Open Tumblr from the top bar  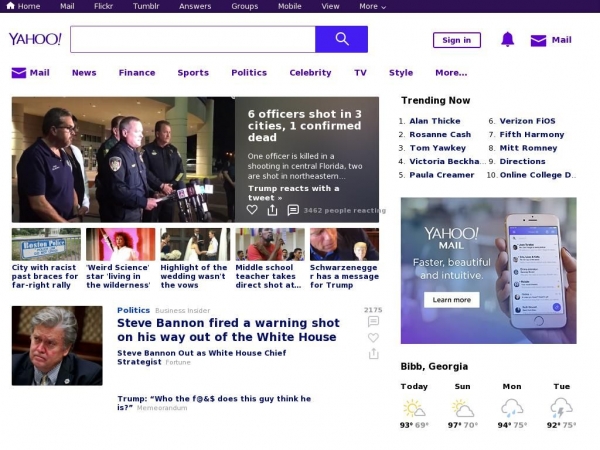point(146,6)
